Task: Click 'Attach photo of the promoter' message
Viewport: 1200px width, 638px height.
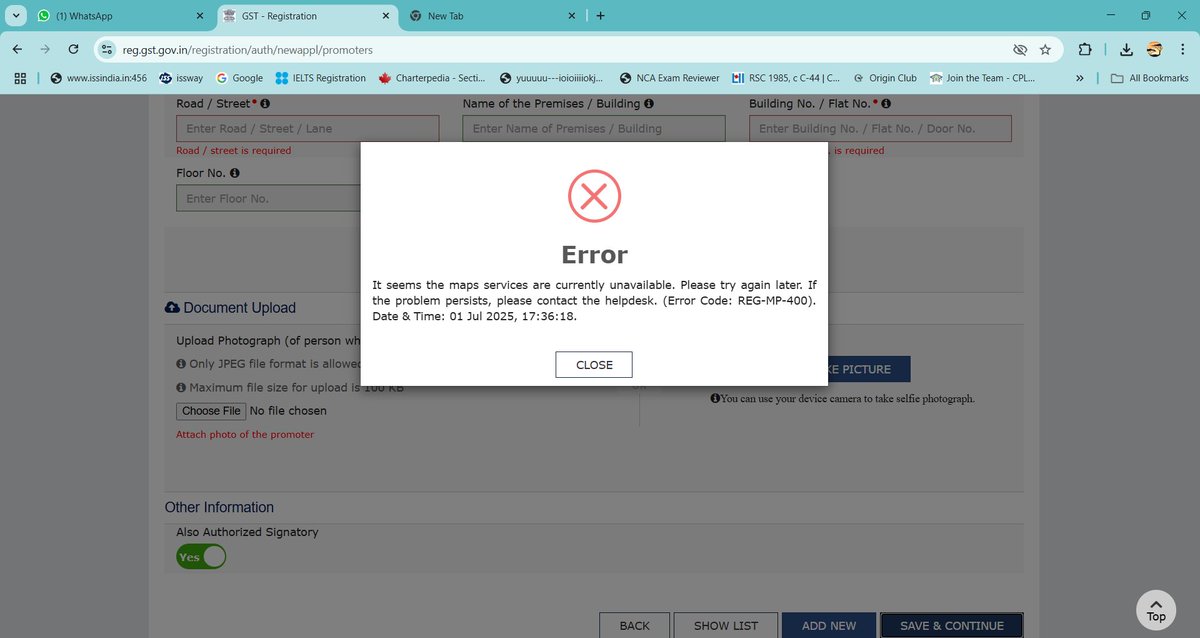Action: [245, 434]
